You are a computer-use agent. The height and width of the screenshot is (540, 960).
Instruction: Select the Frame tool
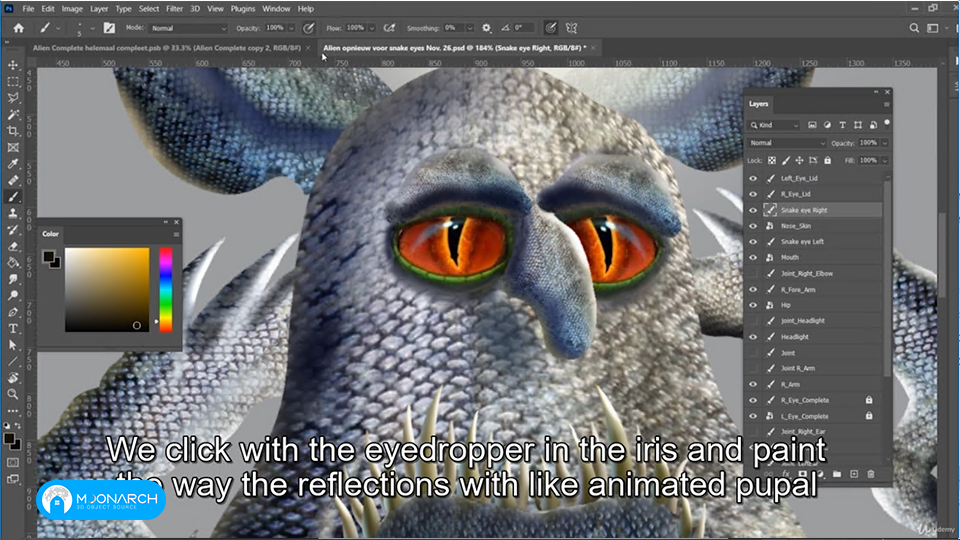pos(13,148)
